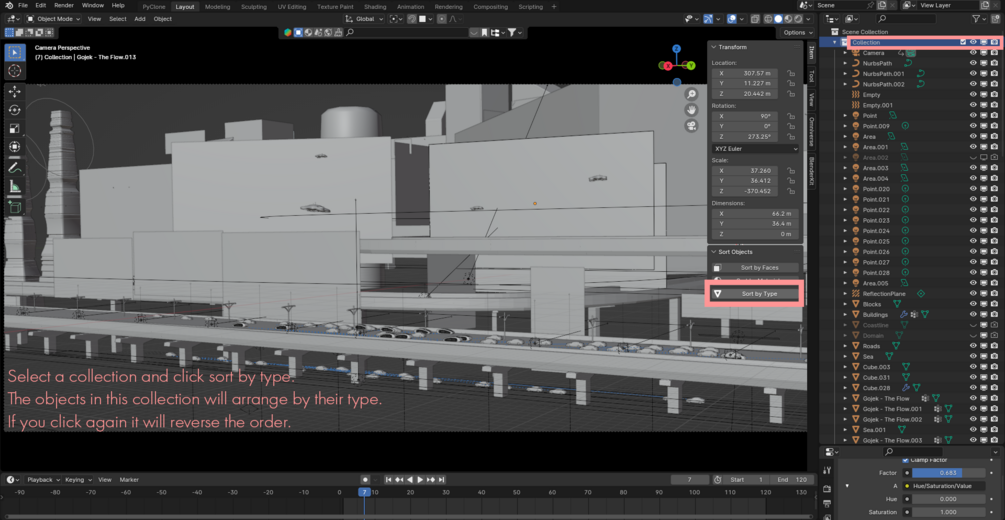Toggle visibility of the Buildings object

(x=973, y=315)
